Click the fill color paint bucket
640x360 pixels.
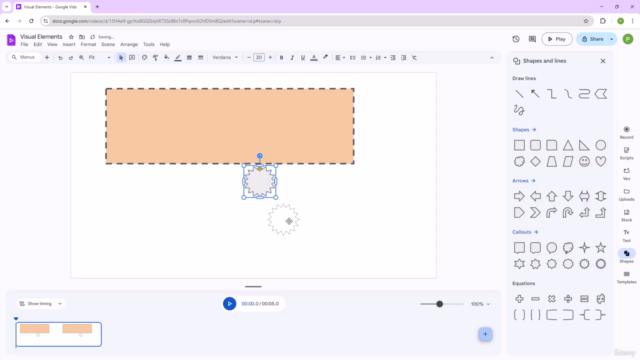tap(167, 58)
